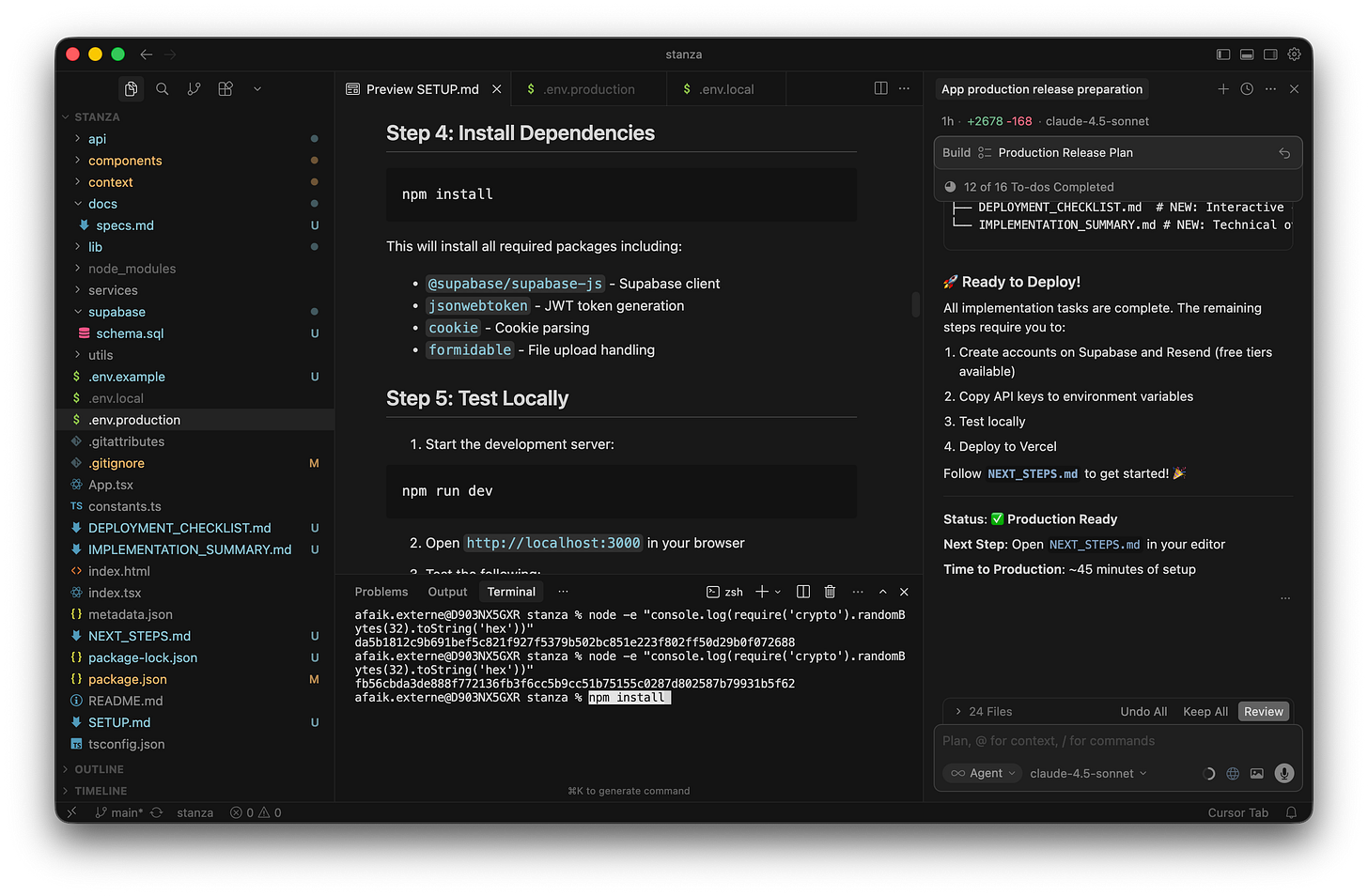
Task: Click the Explorer files icon
Action: coord(131,88)
